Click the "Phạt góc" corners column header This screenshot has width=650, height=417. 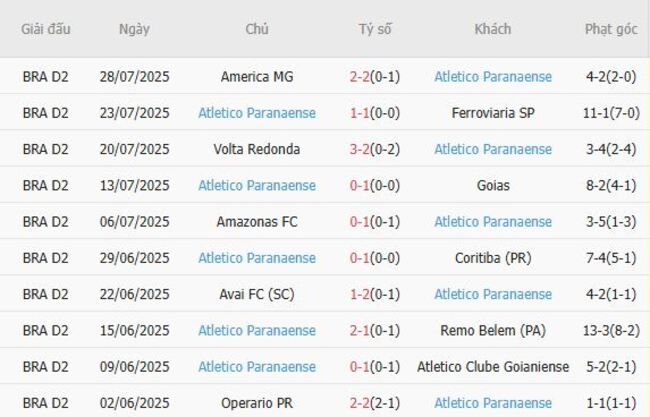coord(611,29)
